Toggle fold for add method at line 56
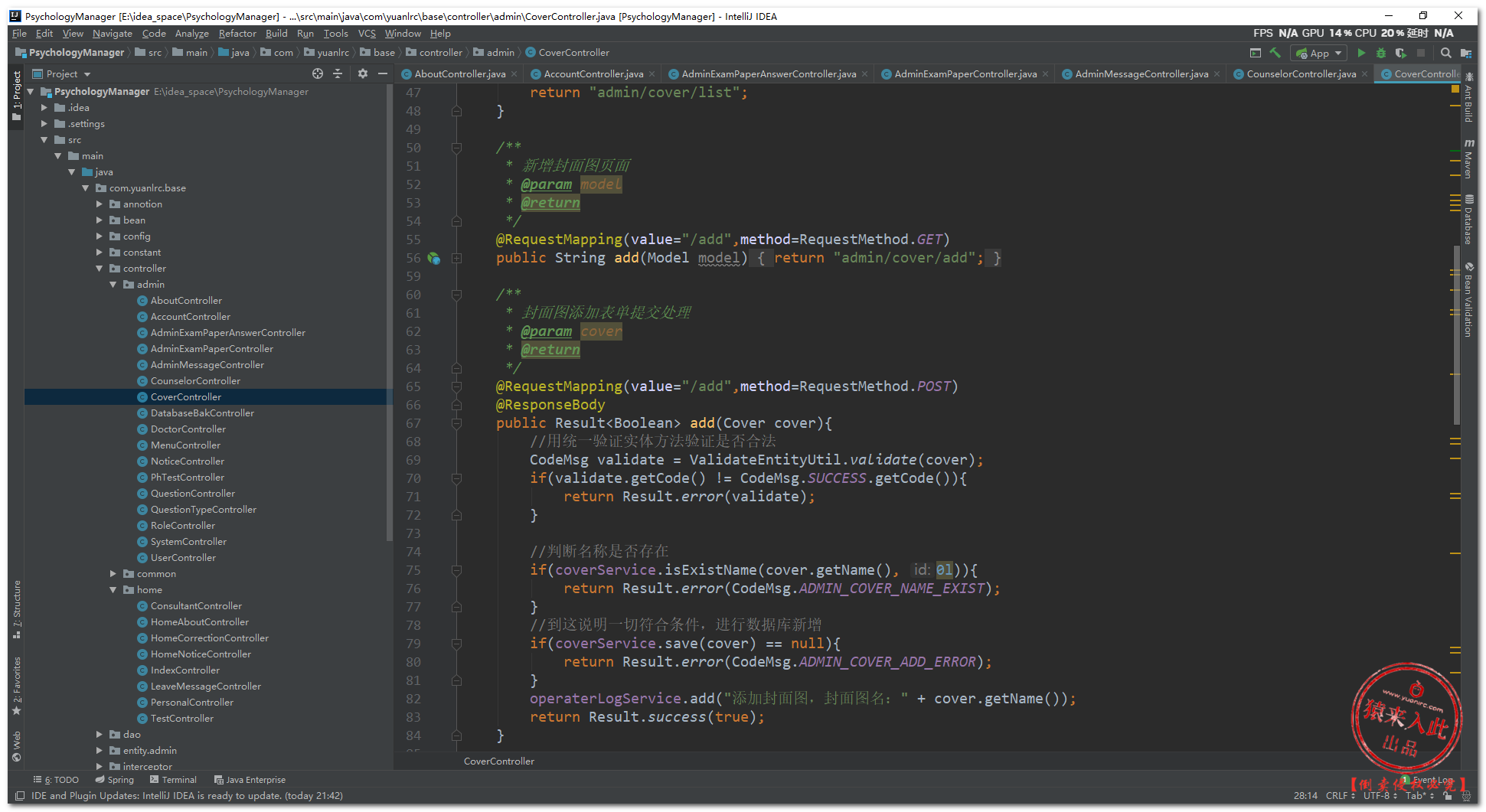 (x=456, y=259)
